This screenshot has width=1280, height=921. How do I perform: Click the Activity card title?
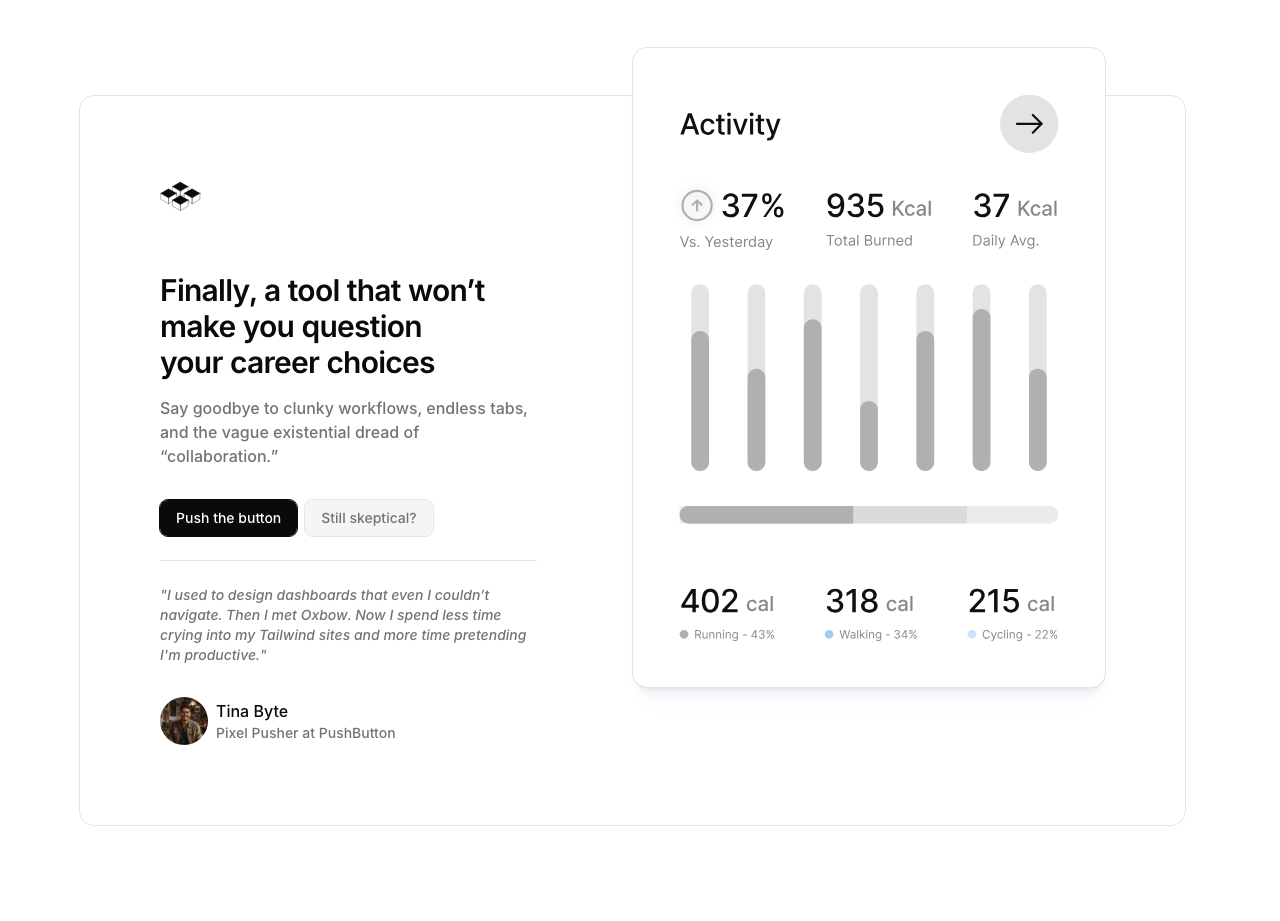(730, 124)
